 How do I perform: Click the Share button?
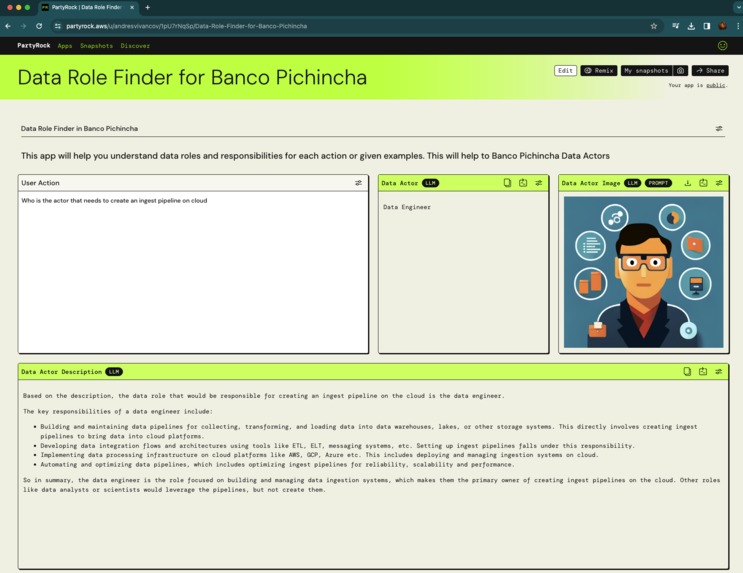[710, 71]
